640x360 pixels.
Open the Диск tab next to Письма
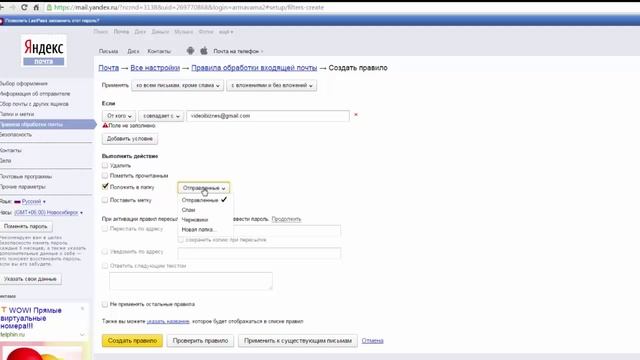133,51
